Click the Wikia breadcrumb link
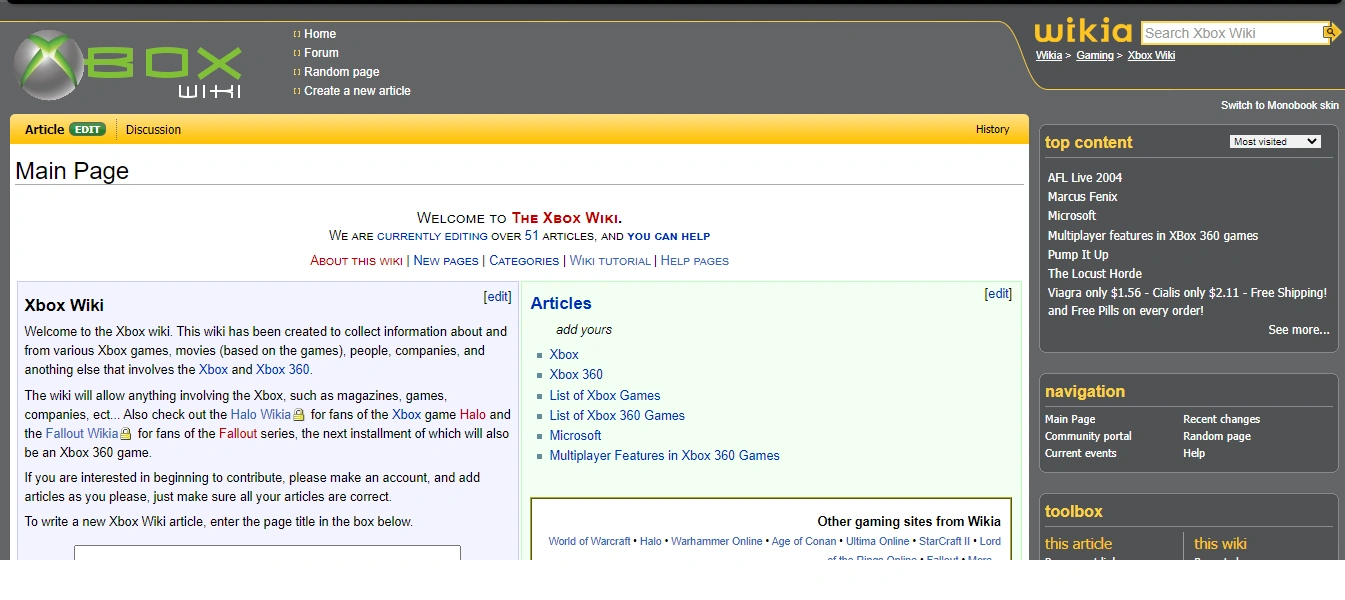Image resolution: width=1345 pixels, height=600 pixels. 1048,56
